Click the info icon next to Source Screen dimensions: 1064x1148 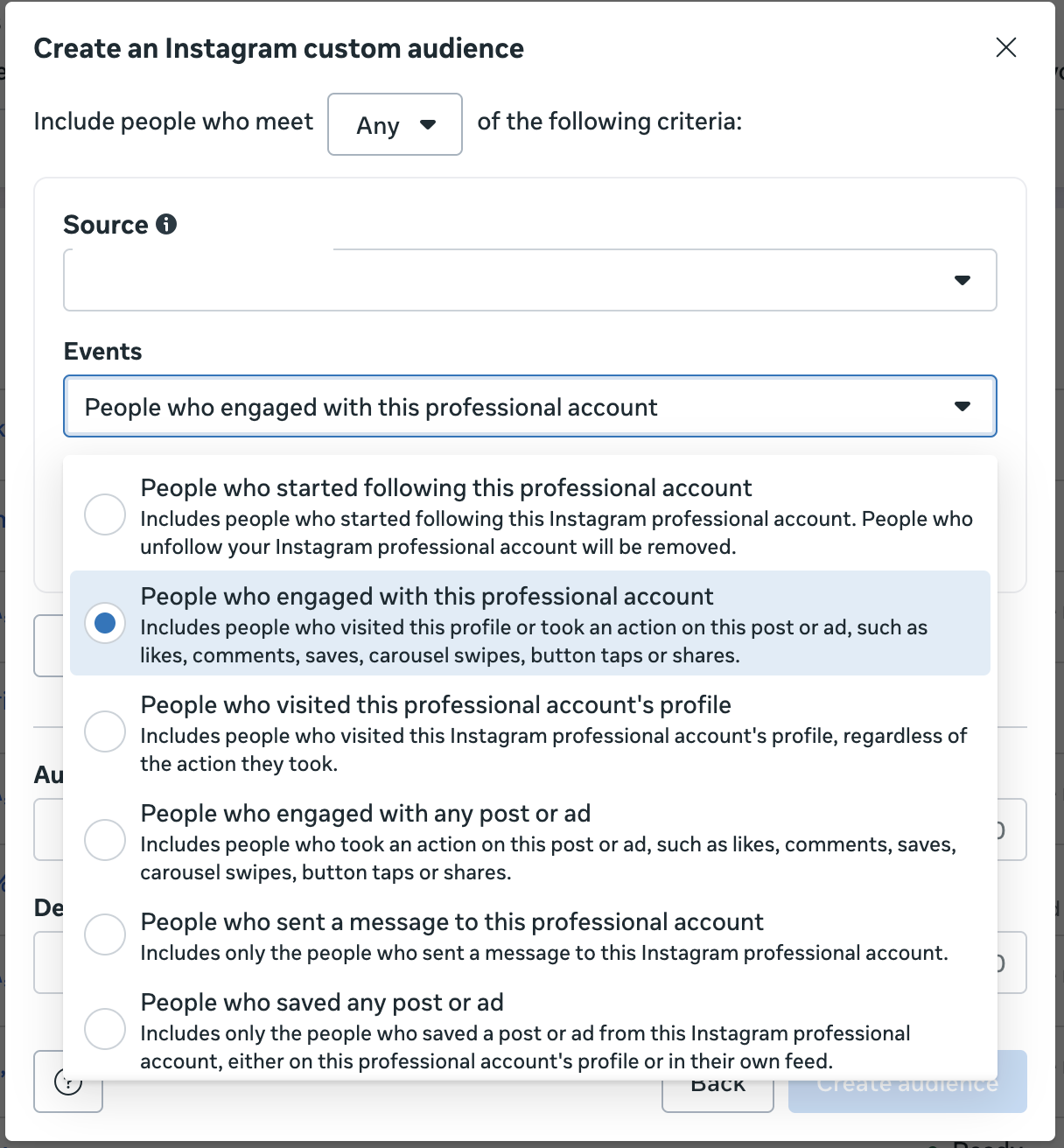166,224
